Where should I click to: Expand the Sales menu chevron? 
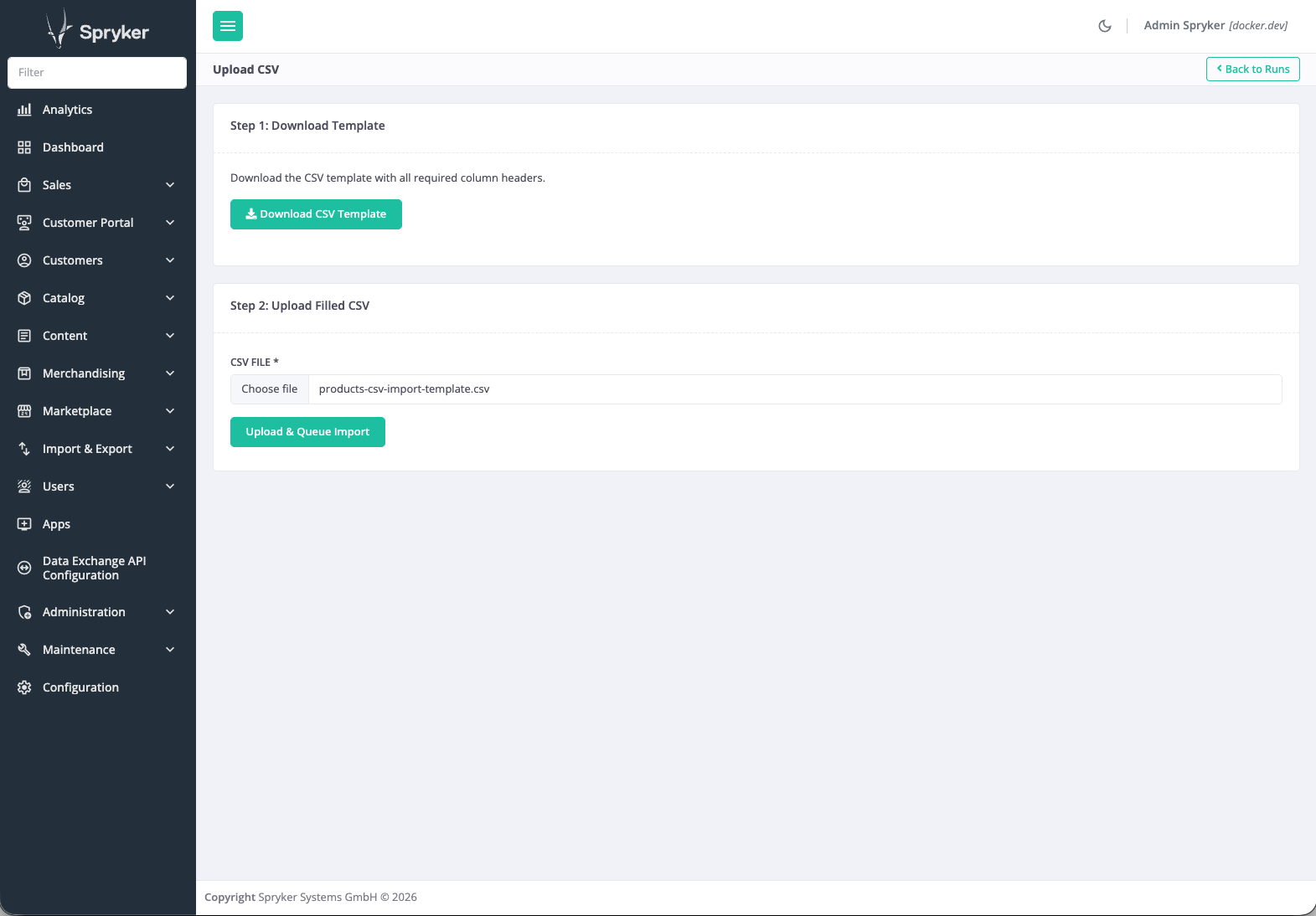coord(170,185)
